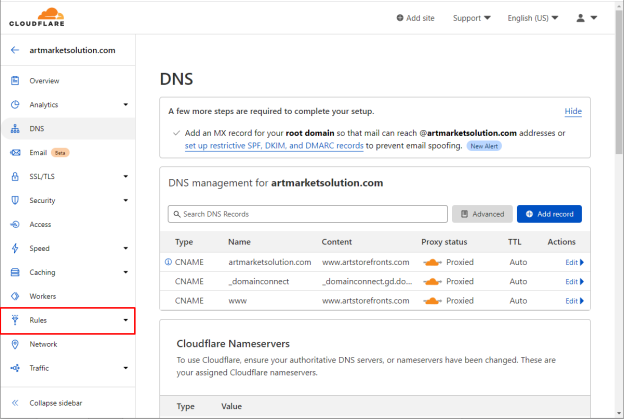624x419 pixels.
Task: Click the TTL column header
Action: (515, 242)
